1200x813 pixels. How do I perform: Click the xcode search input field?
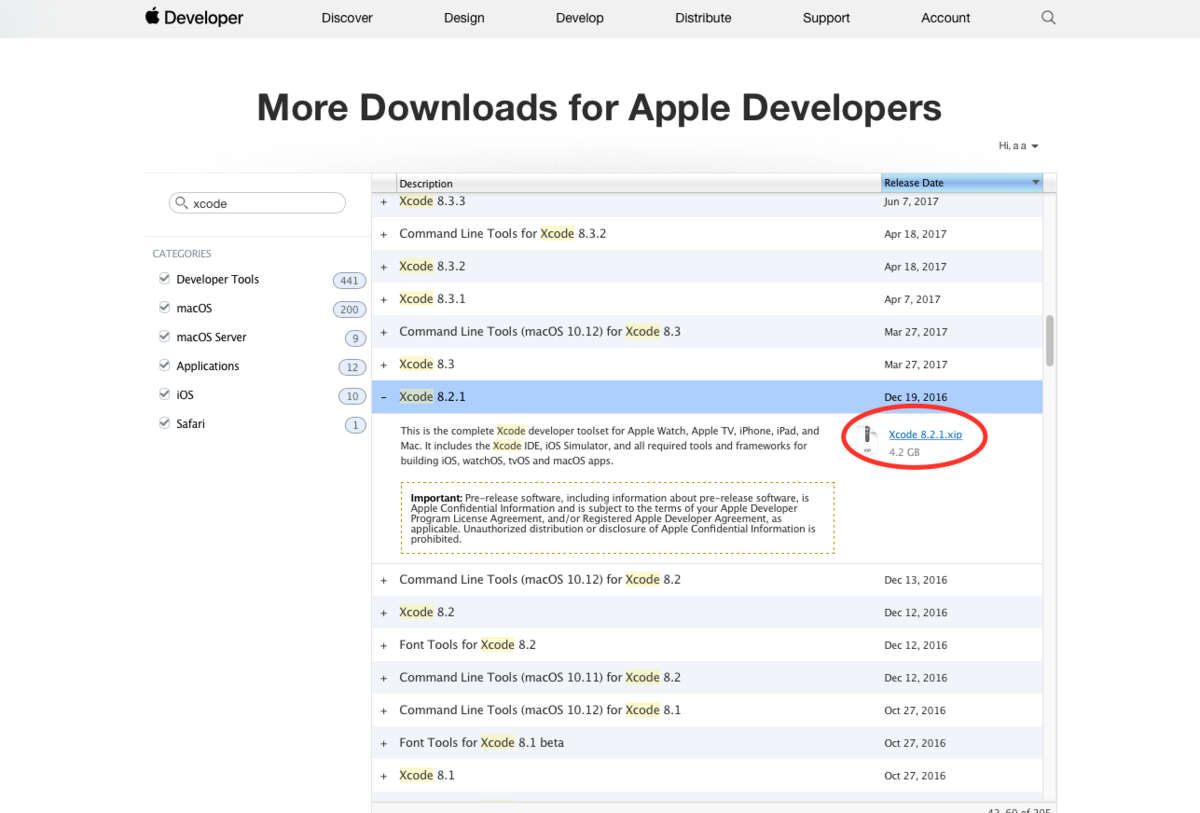click(x=257, y=203)
